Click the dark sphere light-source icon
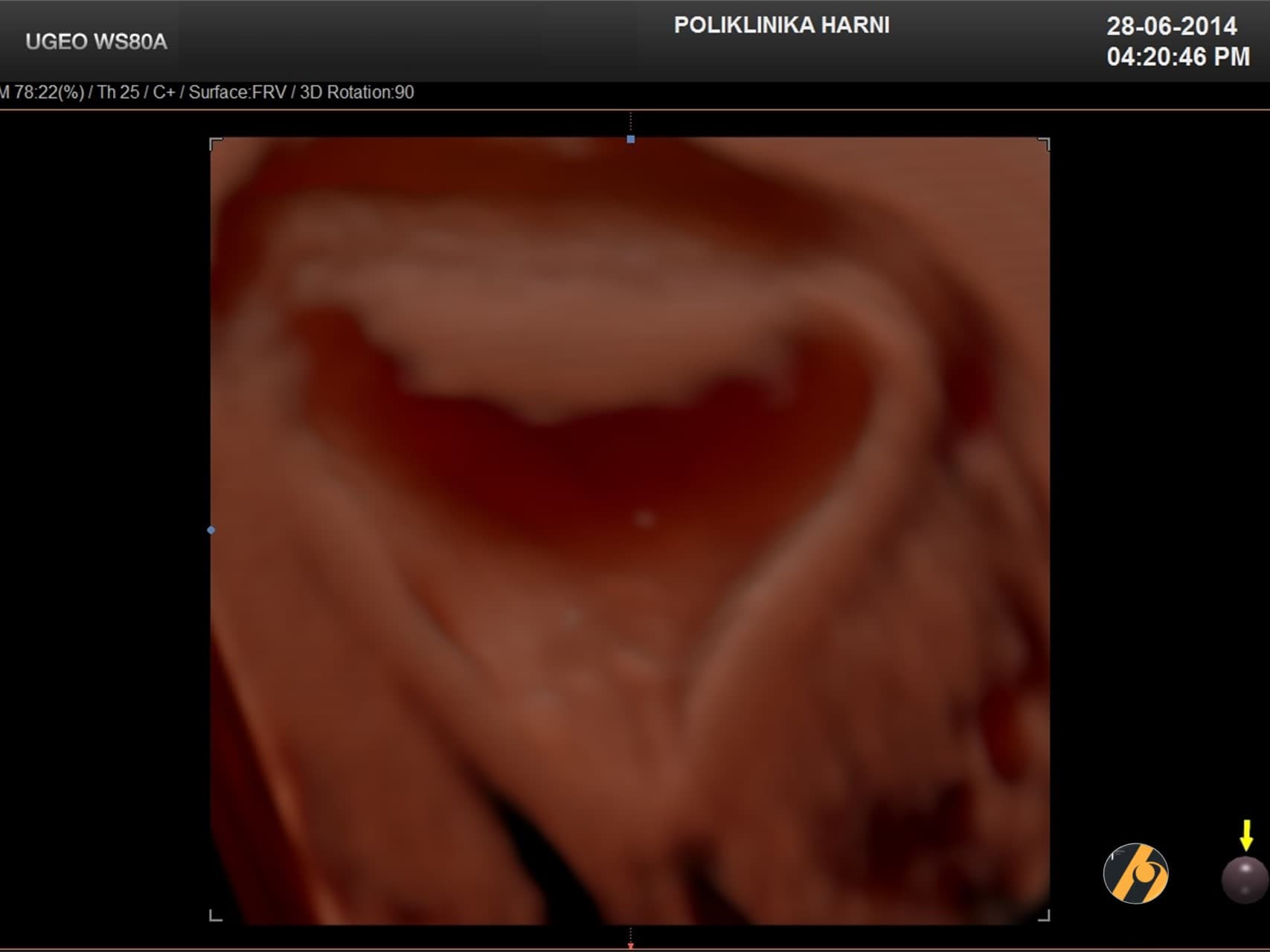This screenshot has width=1270, height=952. [x=1244, y=879]
